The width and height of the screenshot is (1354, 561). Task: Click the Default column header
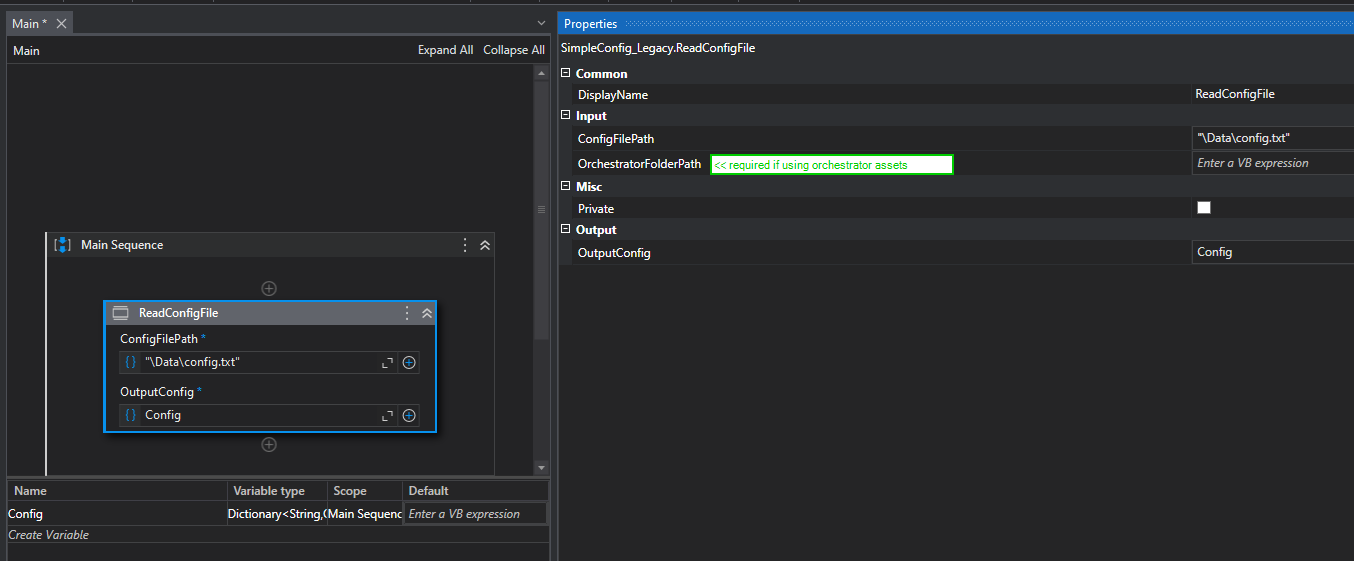point(476,491)
